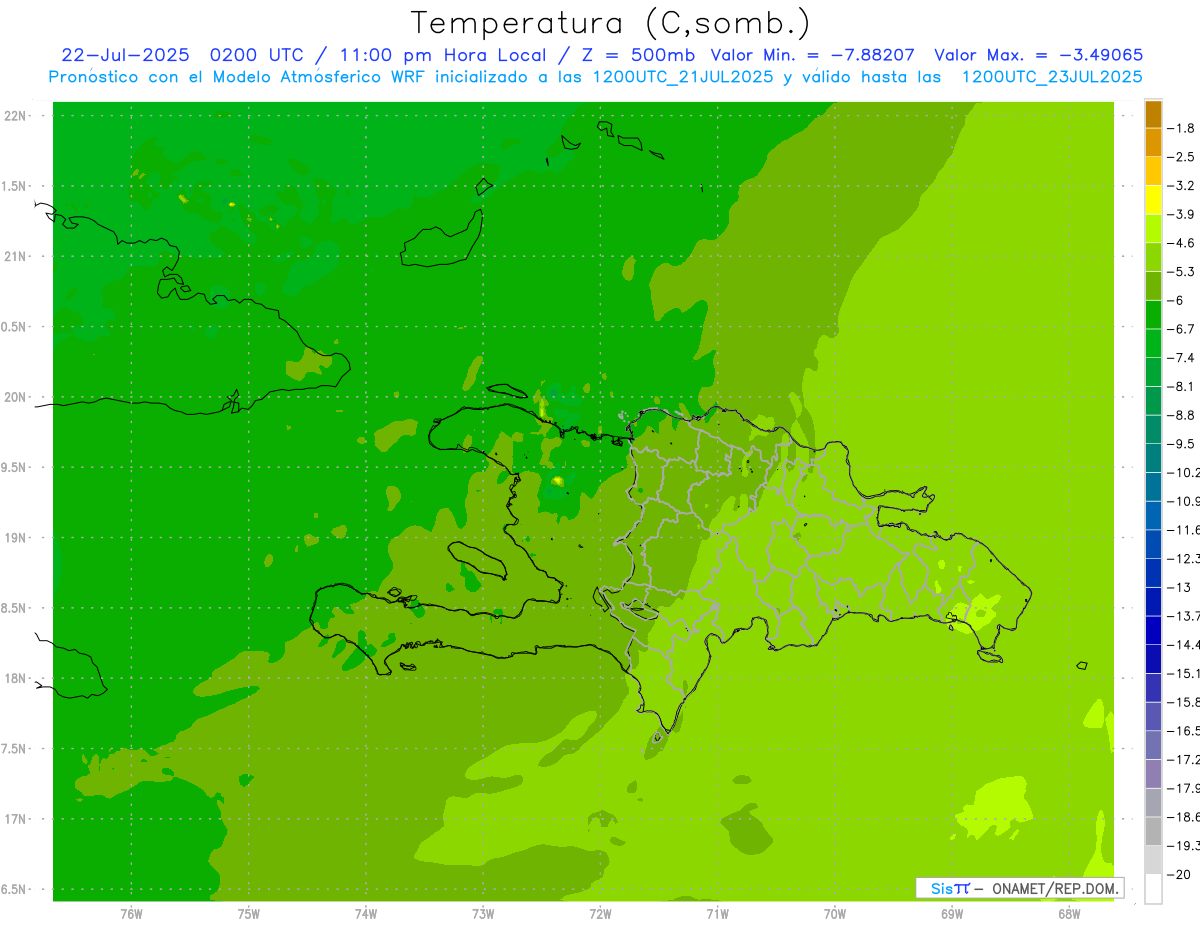Click the '-3.2' colorbar value label
This screenshot has height=927, width=1200.
tap(1181, 186)
